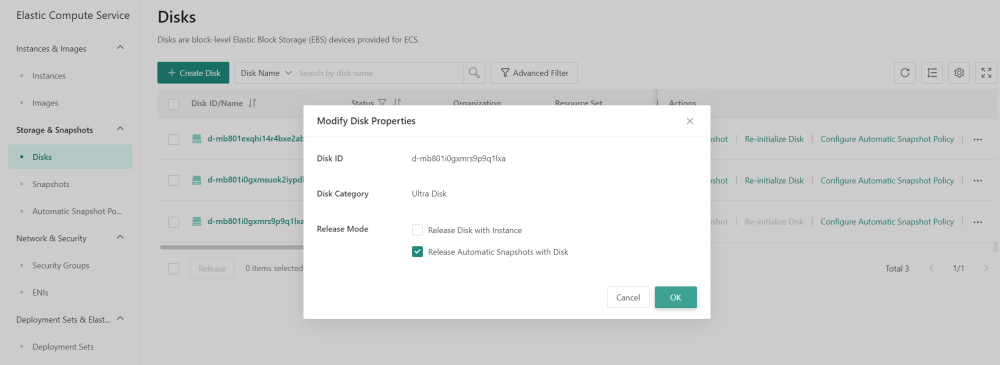
Task: Collapse Deployment Sets & Elastic section
Action: coord(121,319)
